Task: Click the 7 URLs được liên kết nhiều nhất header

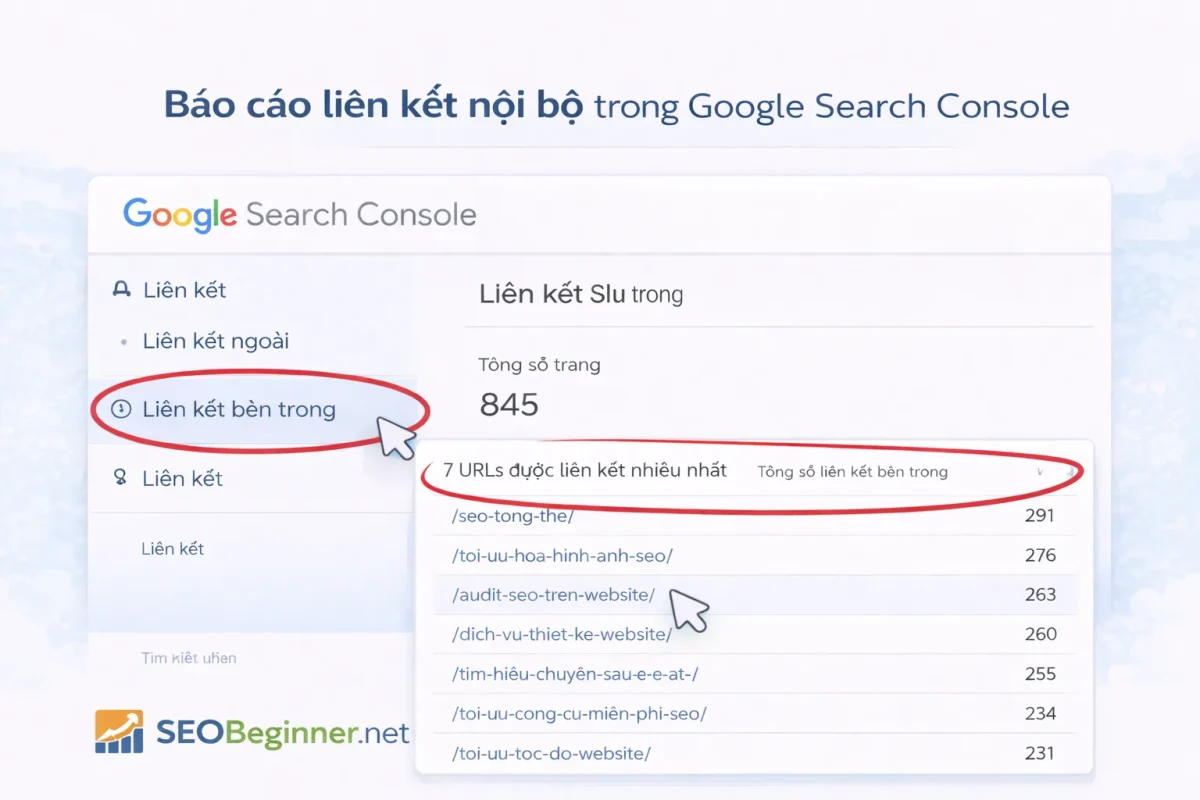Action: point(584,470)
